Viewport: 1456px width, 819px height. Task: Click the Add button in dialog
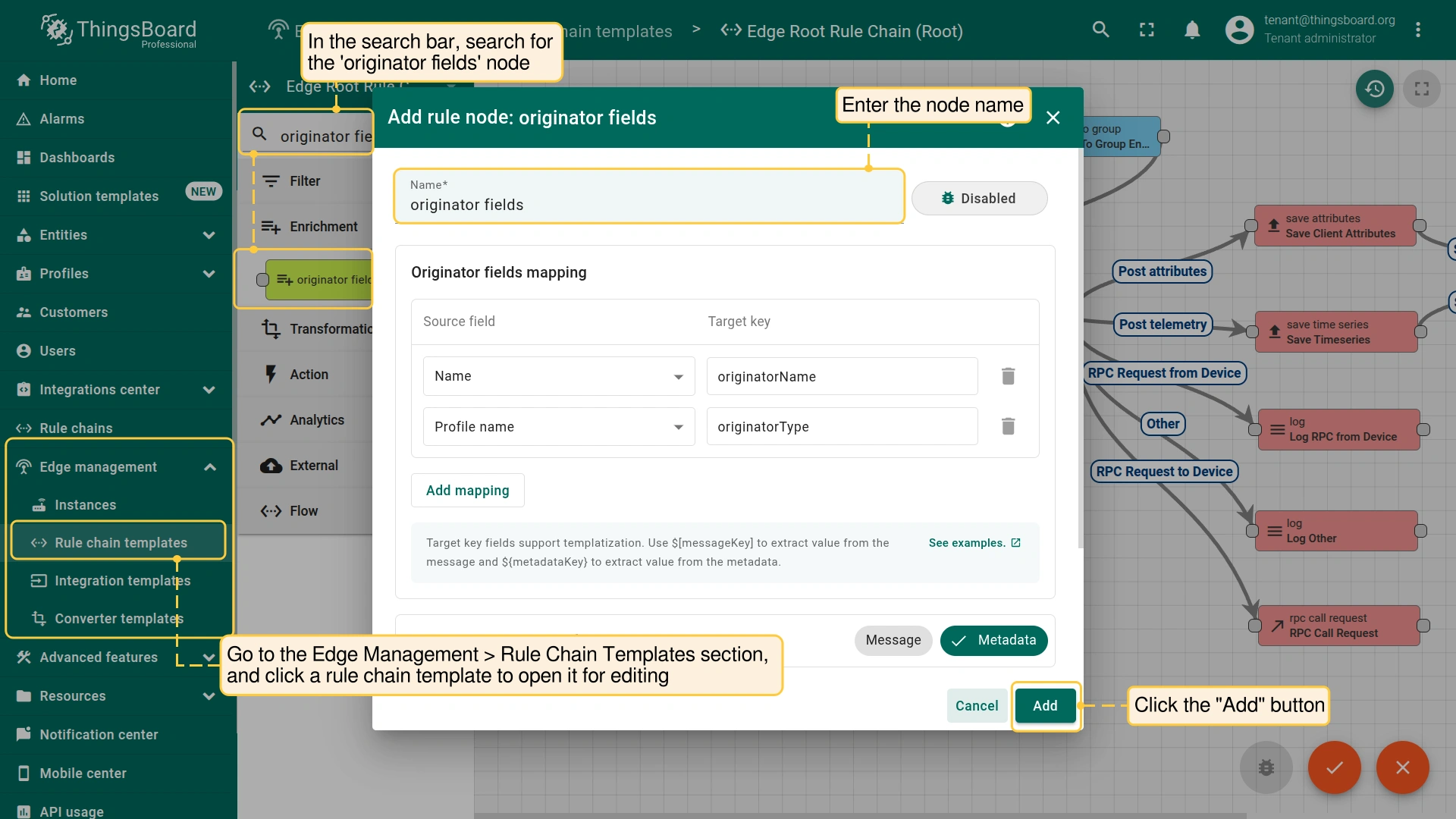tap(1045, 706)
